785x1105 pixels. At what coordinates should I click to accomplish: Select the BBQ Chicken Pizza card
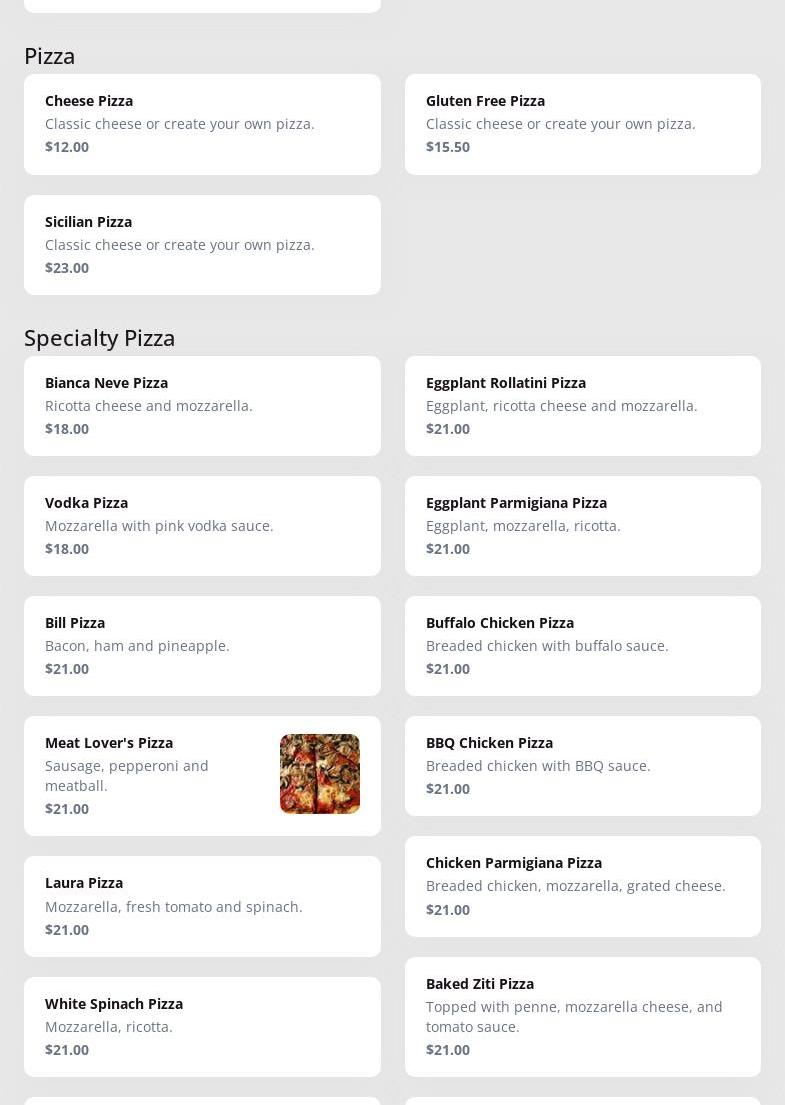582,766
